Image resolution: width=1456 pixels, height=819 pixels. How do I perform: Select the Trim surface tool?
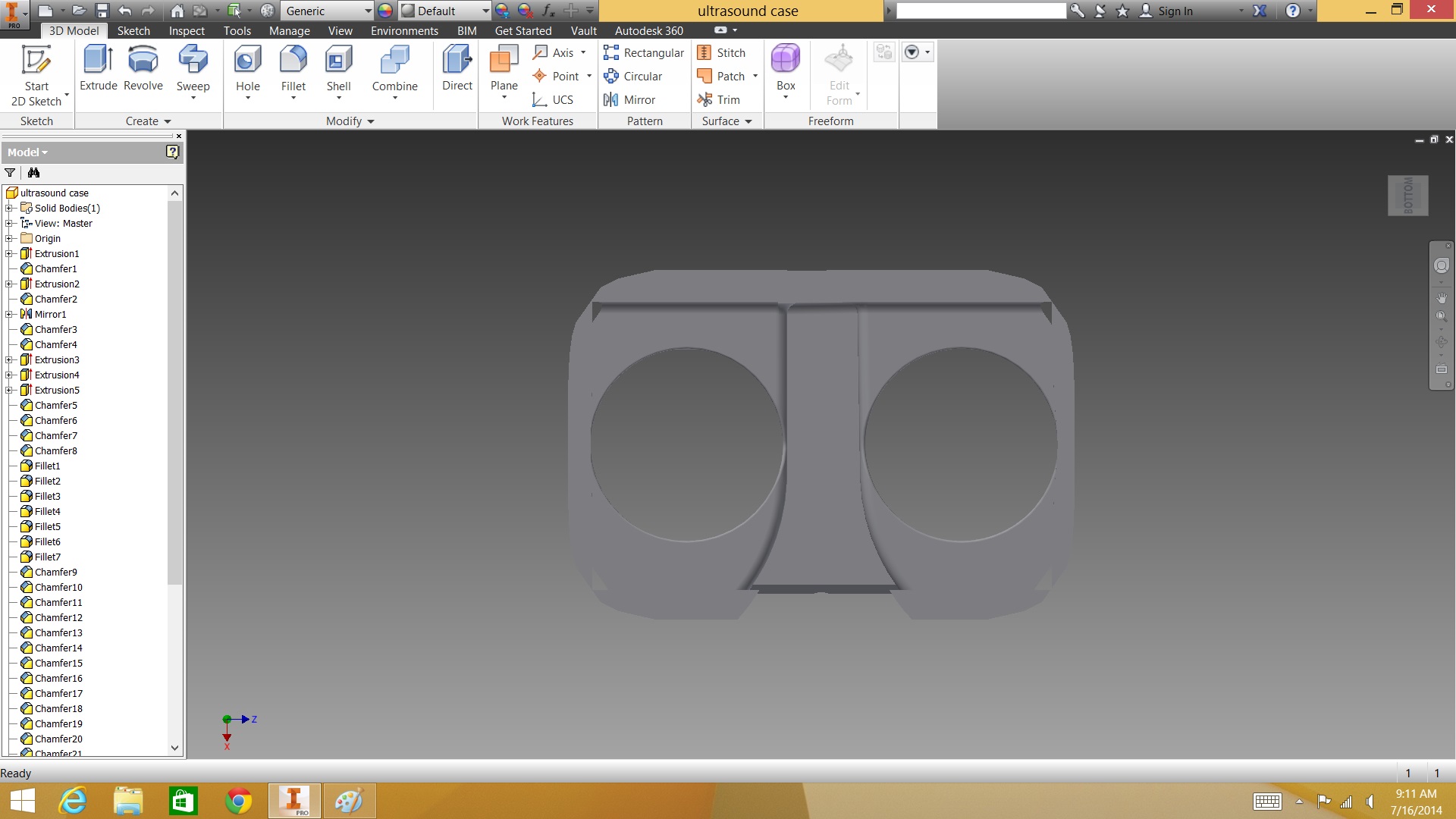click(718, 99)
